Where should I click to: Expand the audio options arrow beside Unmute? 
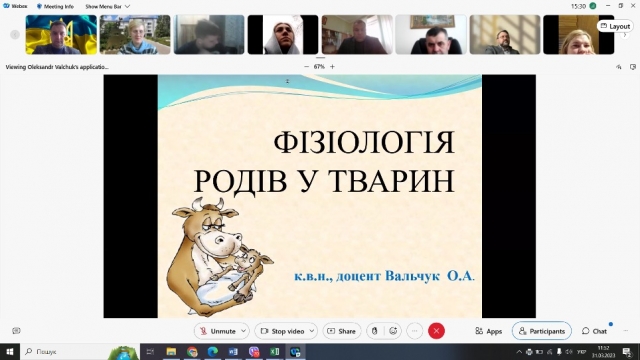point(243,331)
